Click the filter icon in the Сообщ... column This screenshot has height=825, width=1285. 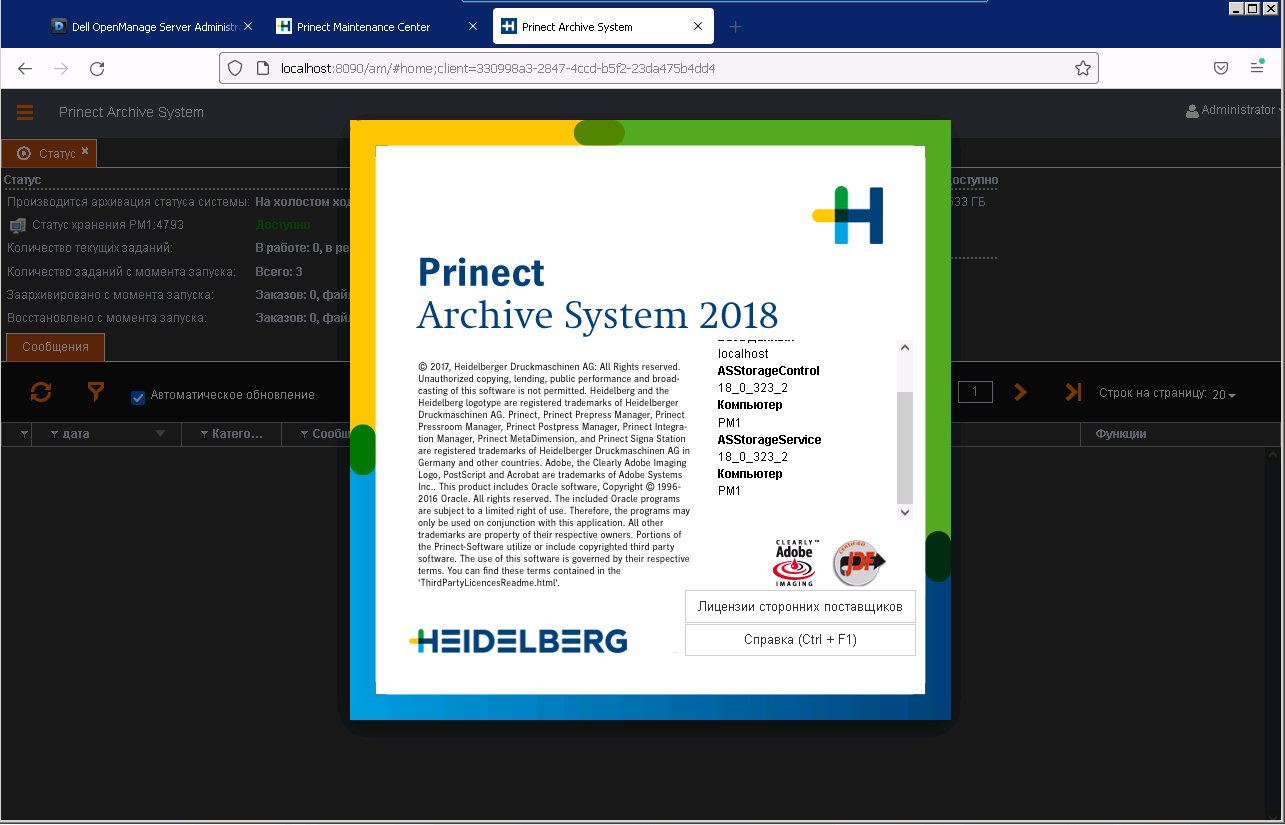(x=304, y=434)
